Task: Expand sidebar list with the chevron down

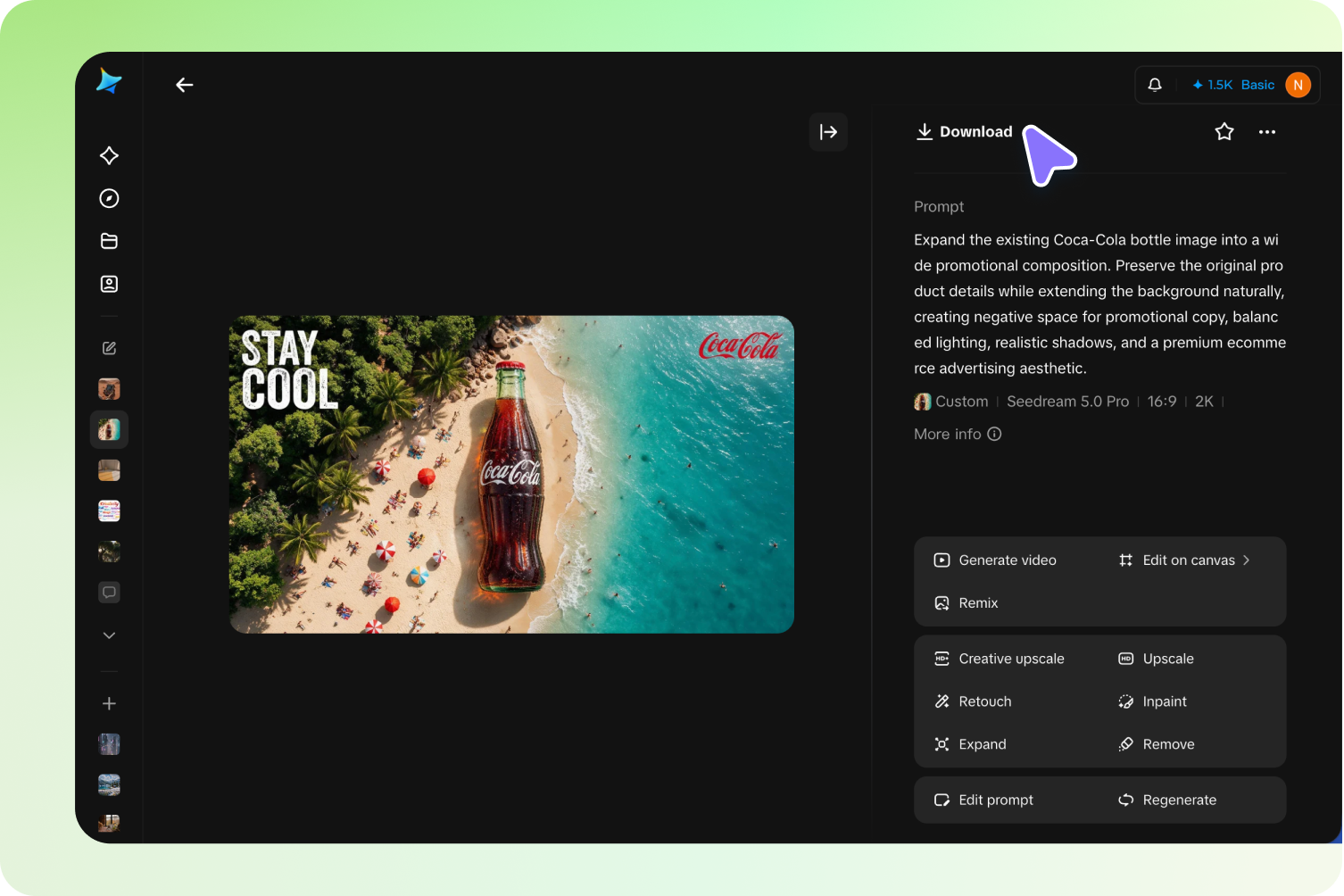Action: 109,635
